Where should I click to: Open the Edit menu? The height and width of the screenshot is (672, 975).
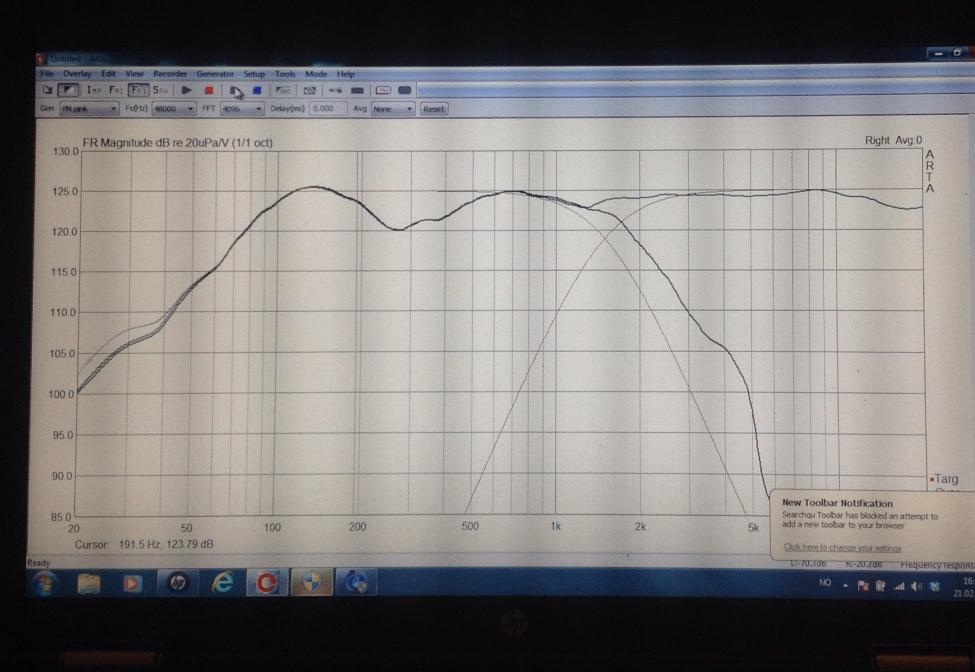pyautogui.click(x=108, y=73)
